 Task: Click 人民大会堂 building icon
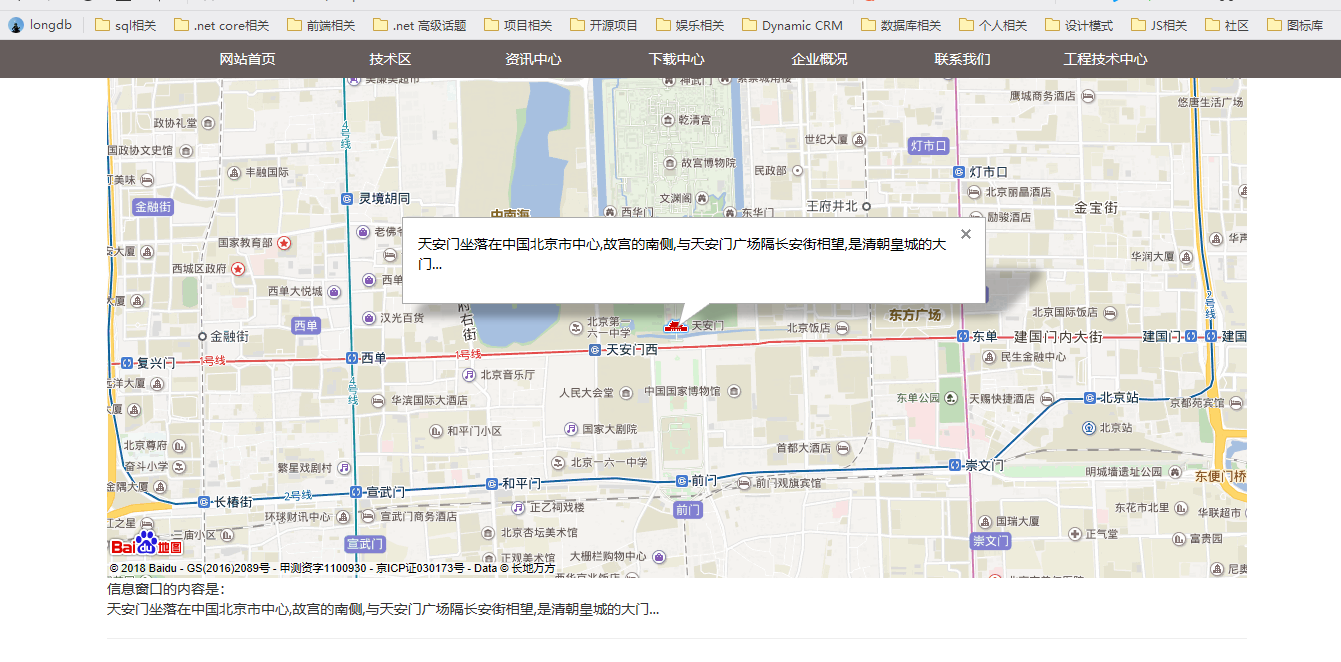[625, 393]
